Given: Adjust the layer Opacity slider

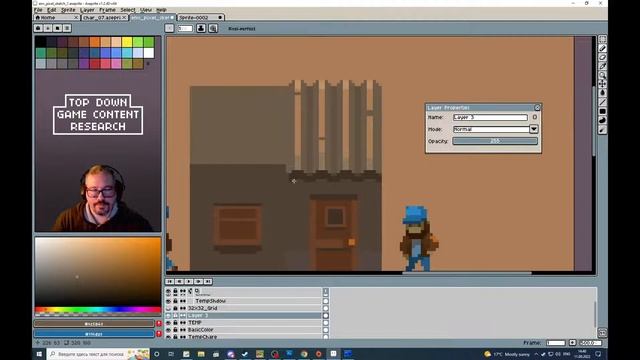Looking at the screenshot, I should click(x=495, y=141).
